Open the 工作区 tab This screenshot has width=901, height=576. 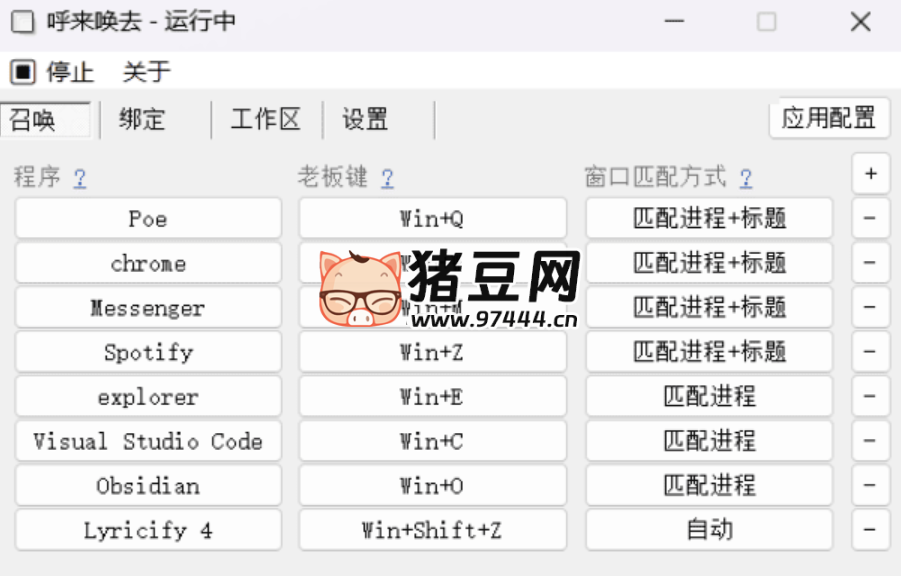click(265, 120)
